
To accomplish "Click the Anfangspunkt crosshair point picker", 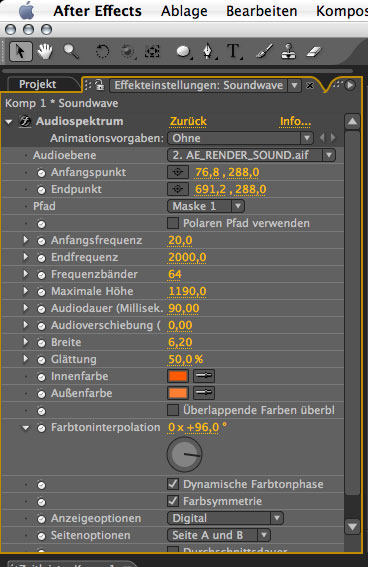I will [177, 172].
